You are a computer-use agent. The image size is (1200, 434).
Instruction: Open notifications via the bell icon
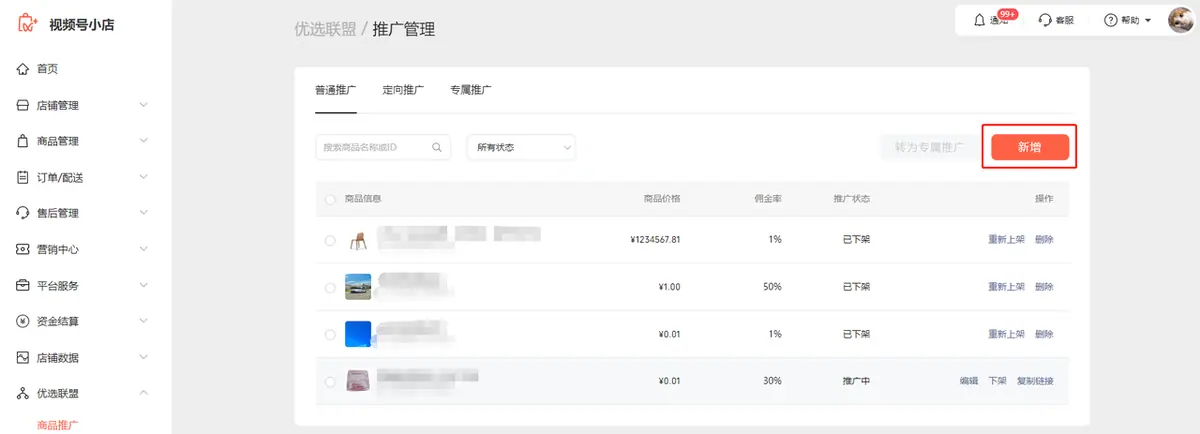point(979,20)
